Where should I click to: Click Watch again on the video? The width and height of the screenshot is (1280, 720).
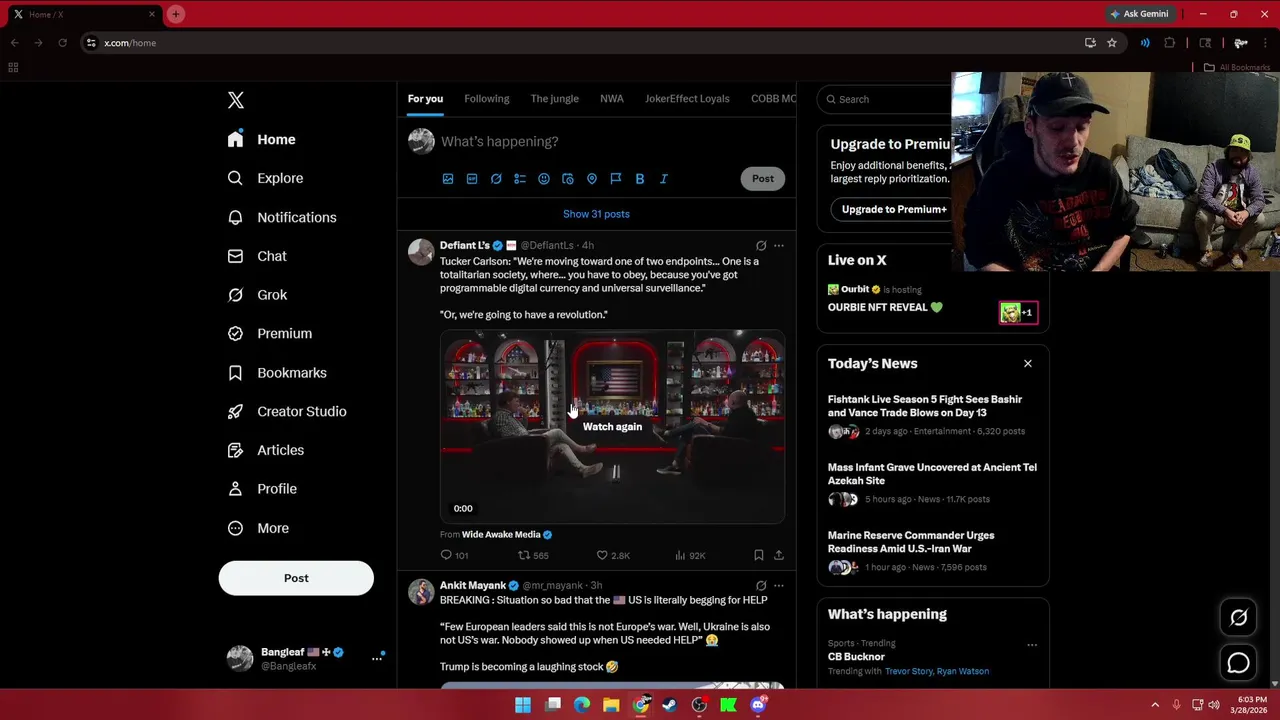tap(612, 427)
